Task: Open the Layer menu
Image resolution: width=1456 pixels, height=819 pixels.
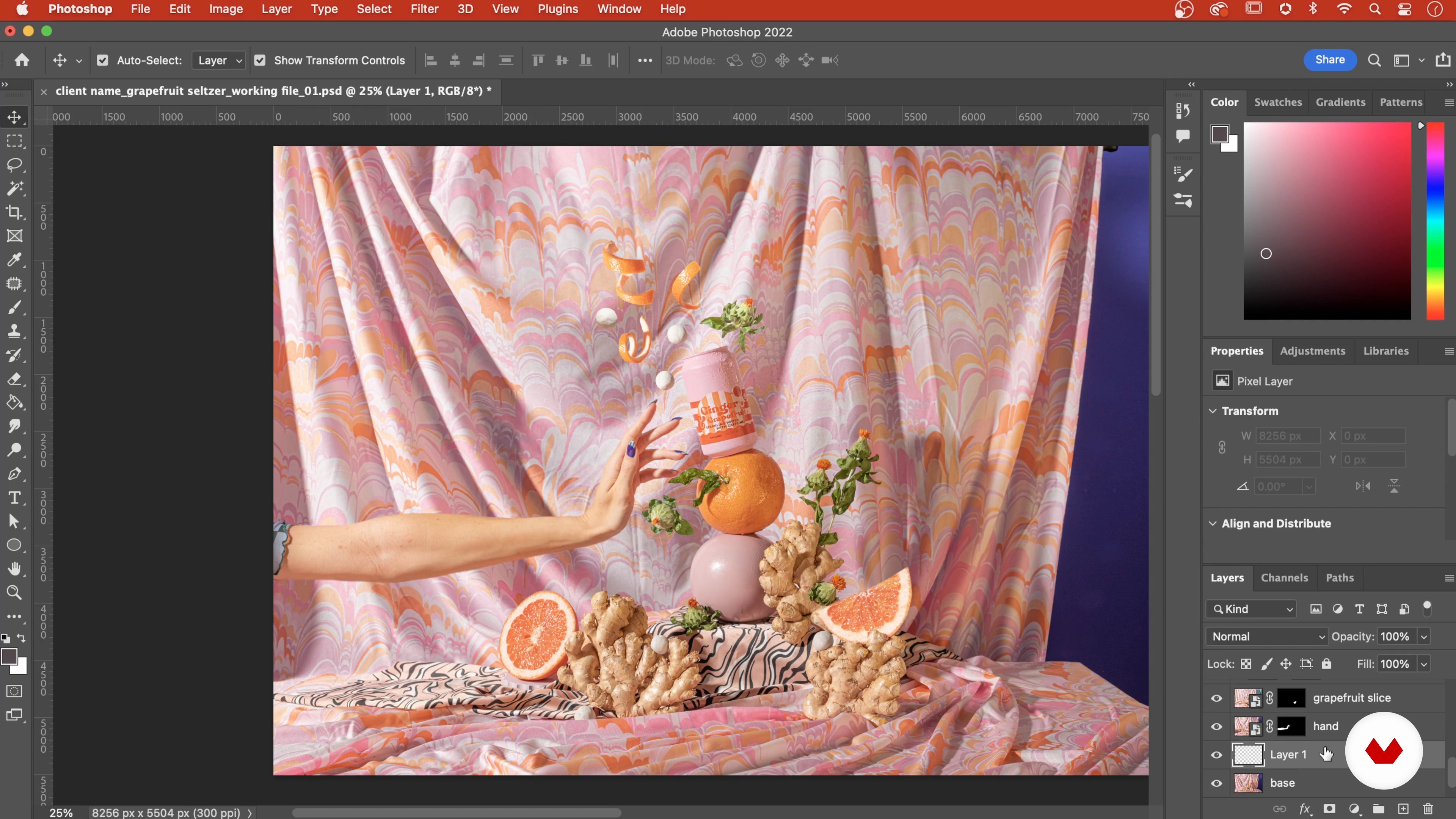Action: click(276, 9)
